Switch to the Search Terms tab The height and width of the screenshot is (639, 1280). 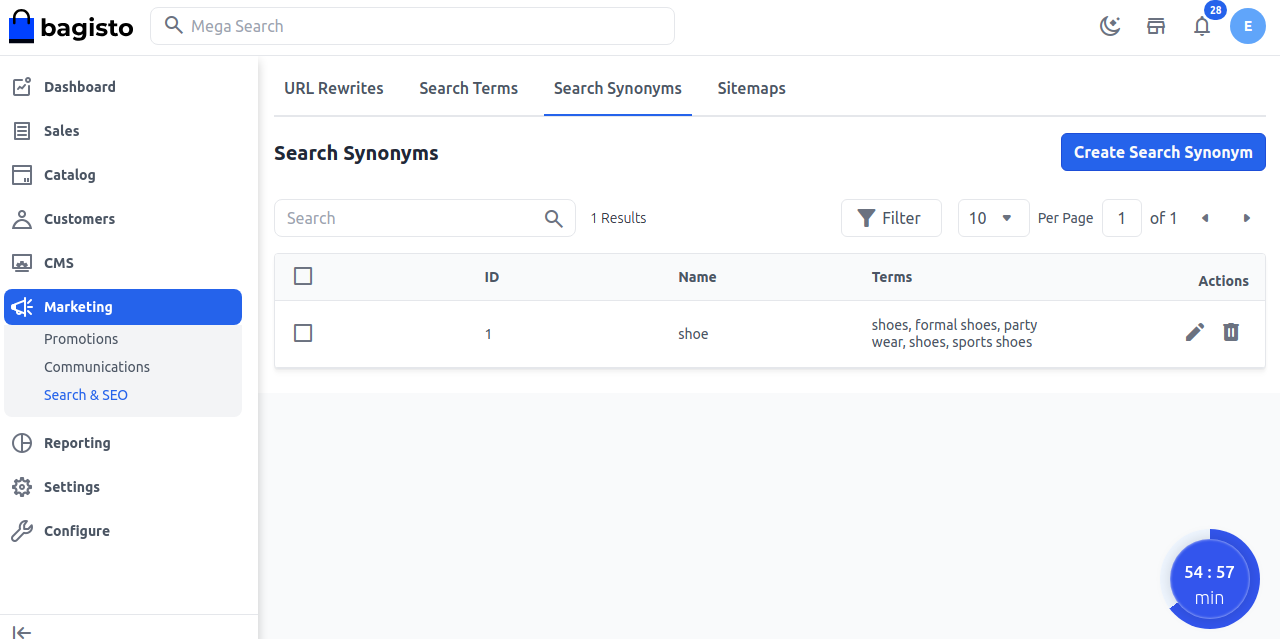tap(468, 88)
